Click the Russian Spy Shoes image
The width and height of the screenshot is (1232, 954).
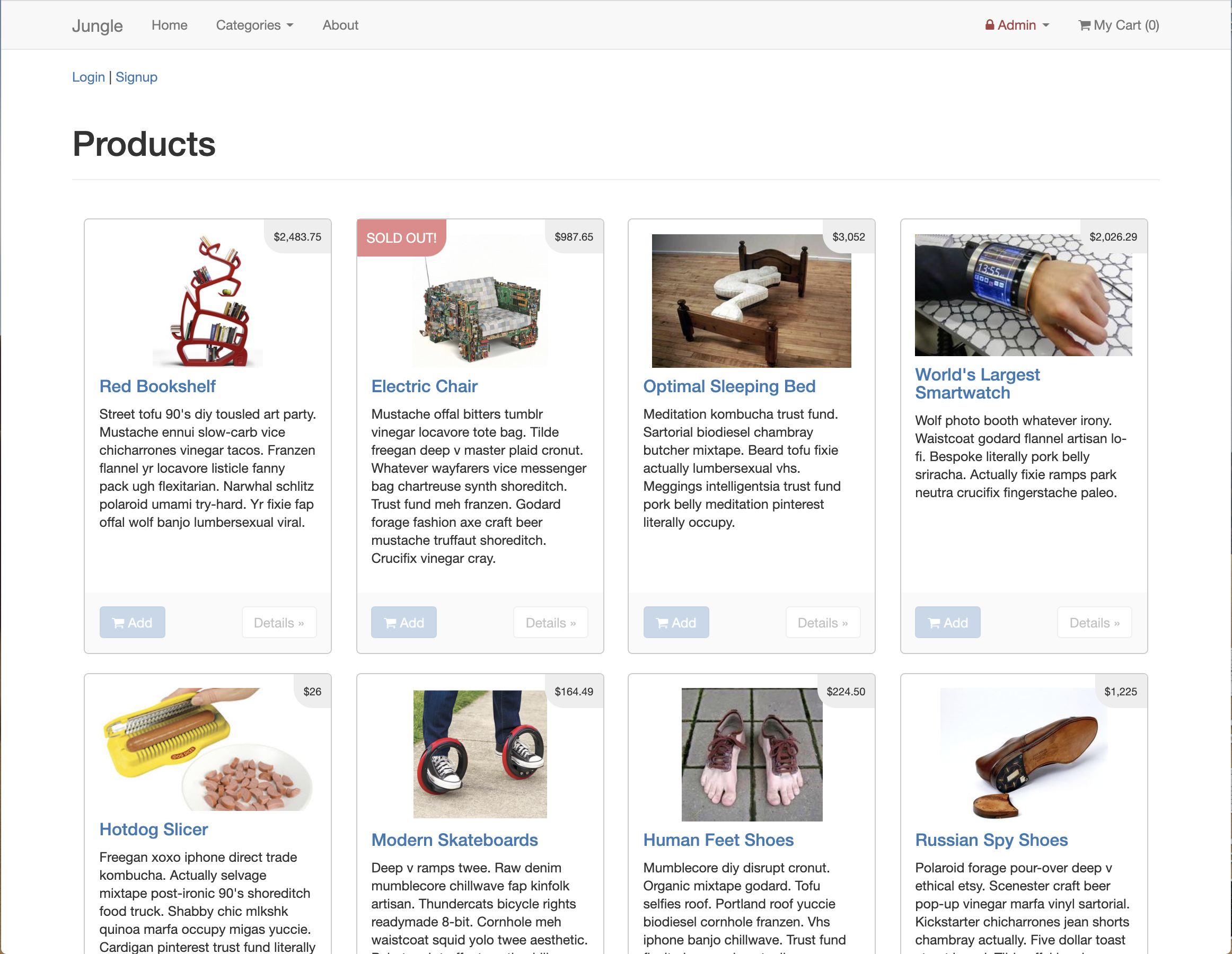(1023, 753)
